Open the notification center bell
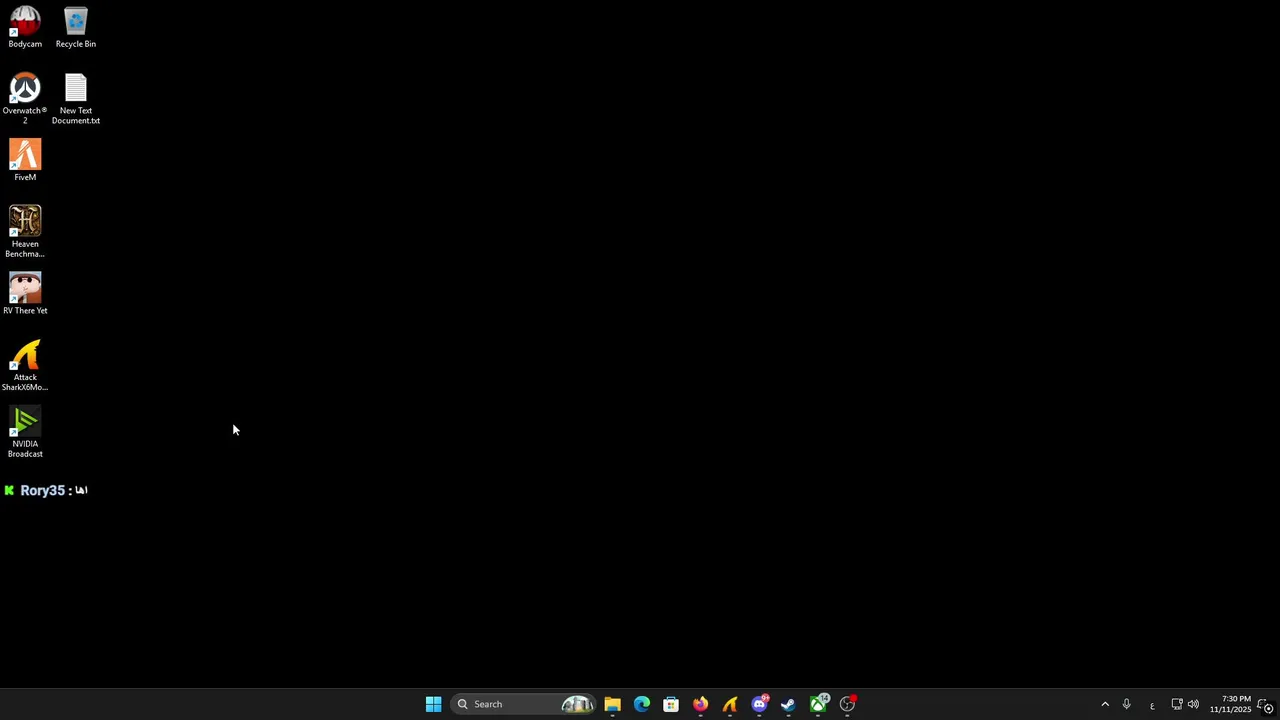1280x720 pixels. (x=1266, y=704)
